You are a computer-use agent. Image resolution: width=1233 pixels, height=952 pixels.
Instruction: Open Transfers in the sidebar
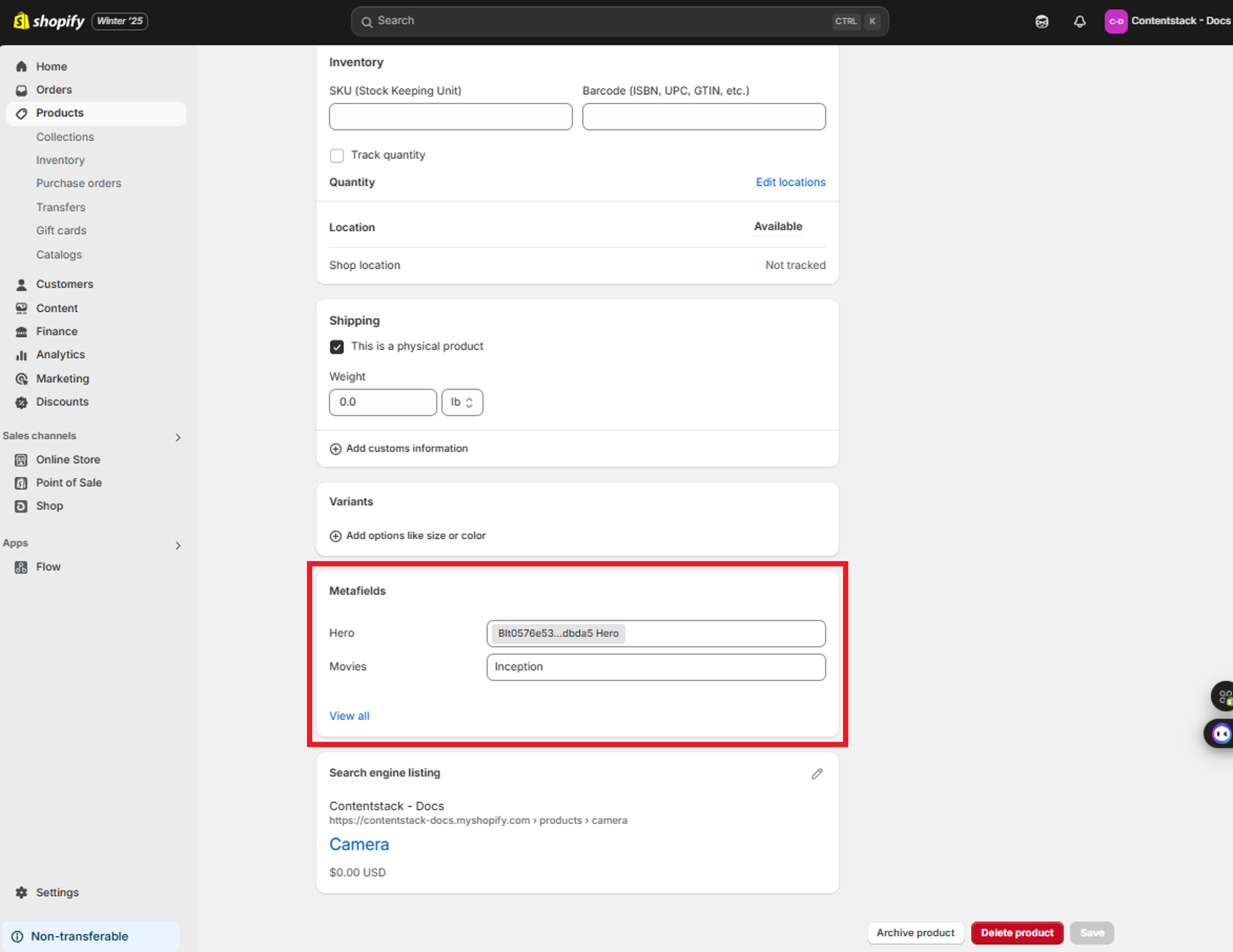(x=60, y=208)
